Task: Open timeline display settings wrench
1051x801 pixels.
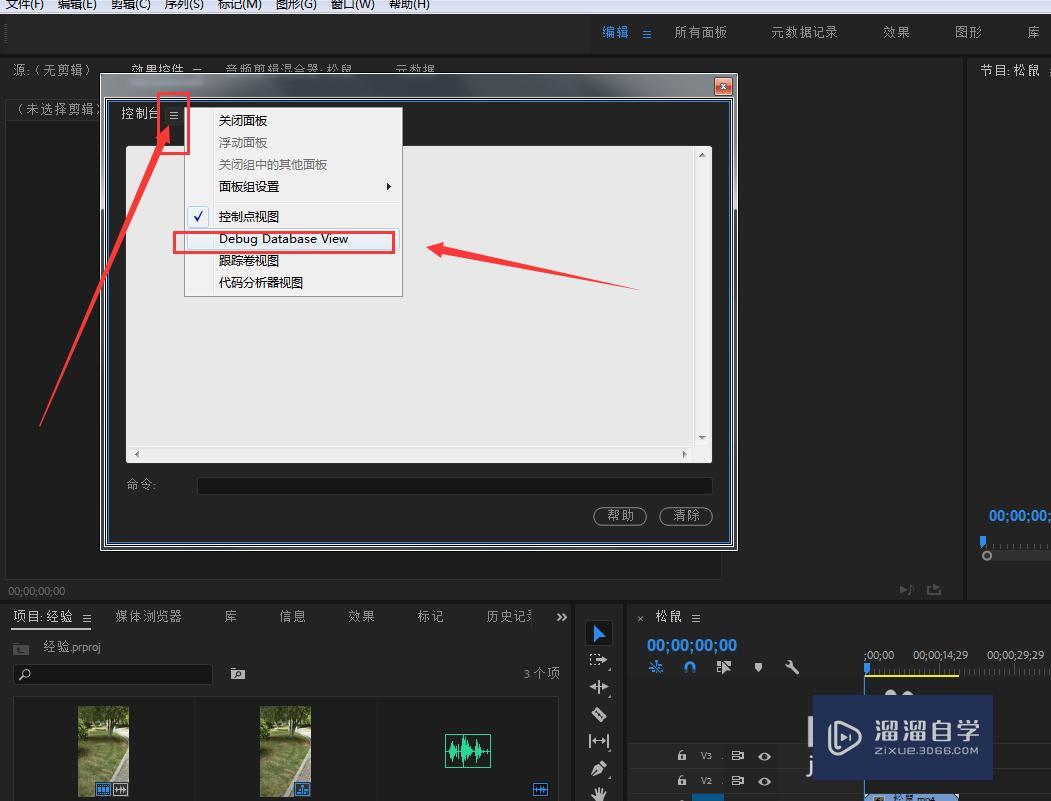Action: [x=792, y=667]
